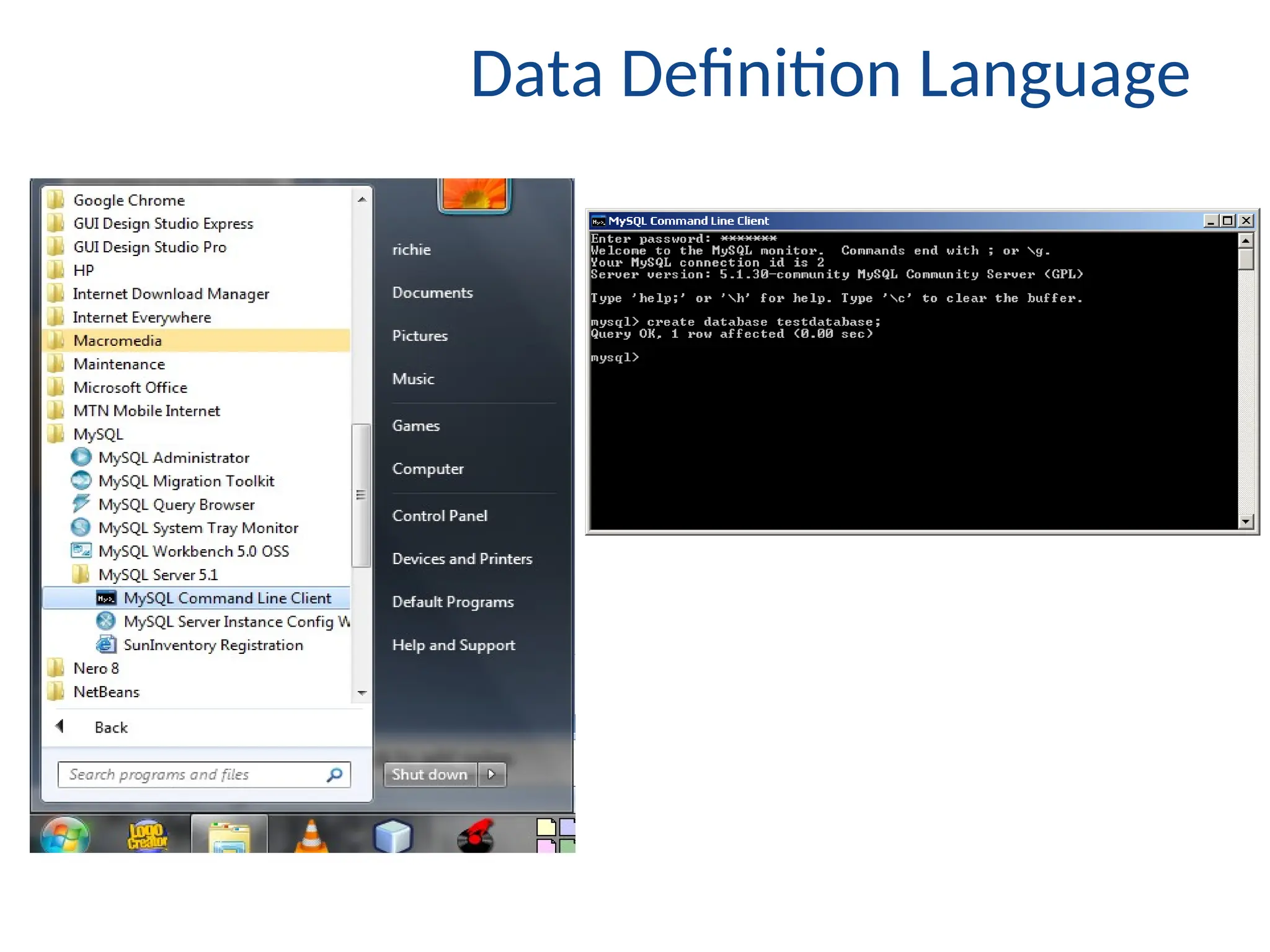This screenshot has width=1270, height=952.
Task: Open Pictures from the Start menu
Action: pyautogui.click(x=420, y=336)
